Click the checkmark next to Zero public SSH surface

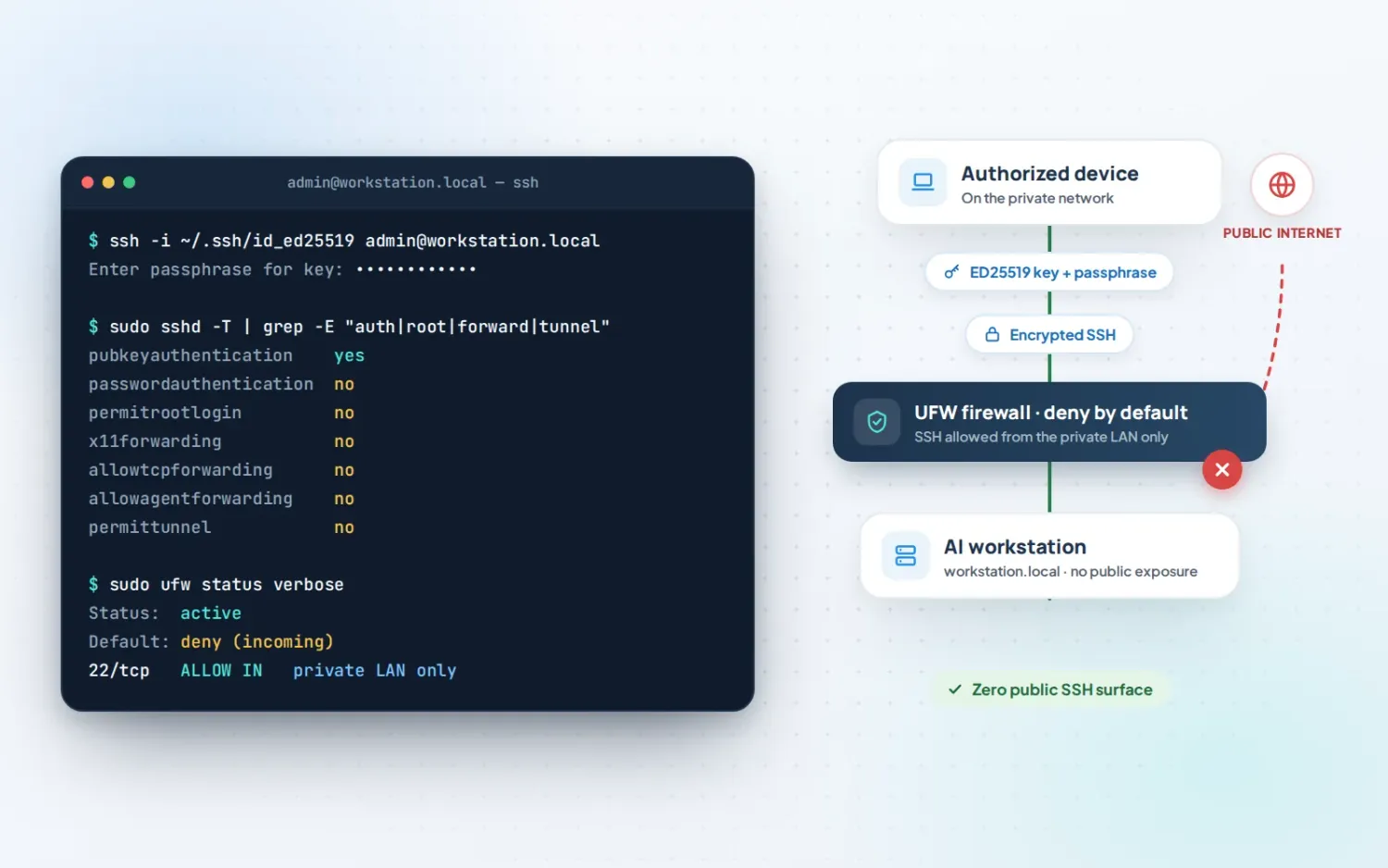[x=955, y=689]
